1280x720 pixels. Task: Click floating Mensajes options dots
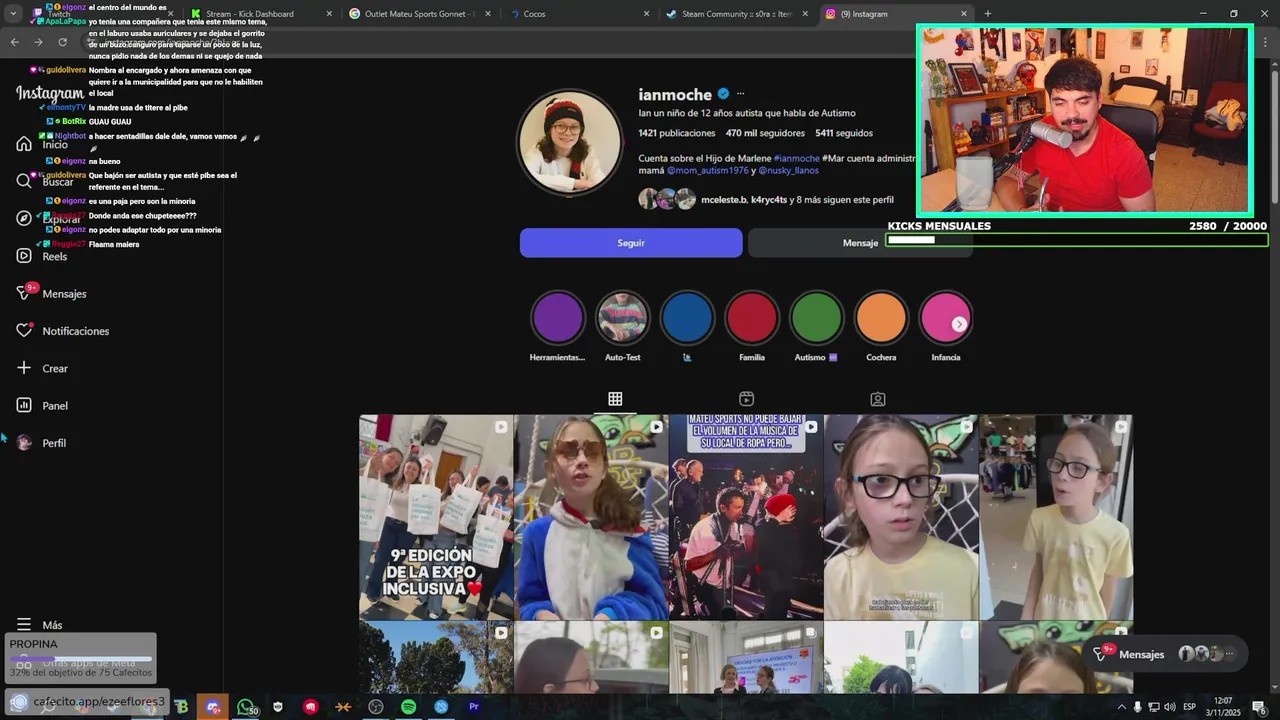(x=1230, y=654)
